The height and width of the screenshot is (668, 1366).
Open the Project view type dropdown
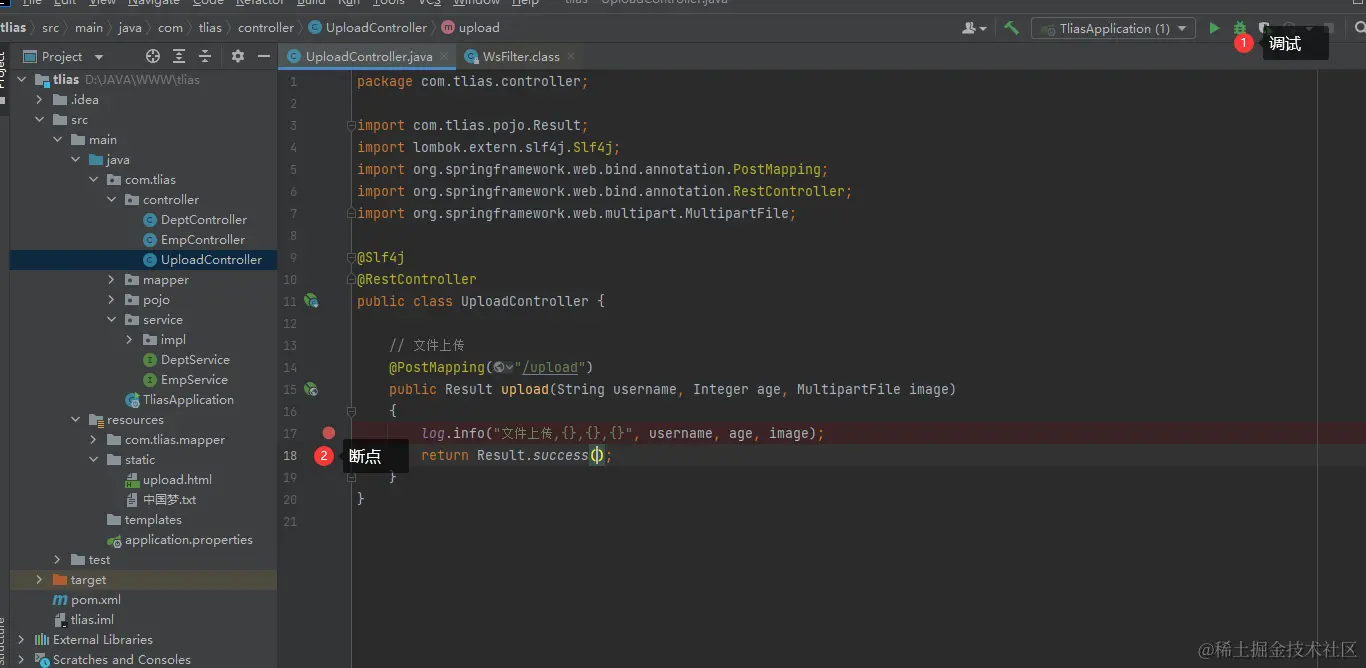(x=99, y=57)
